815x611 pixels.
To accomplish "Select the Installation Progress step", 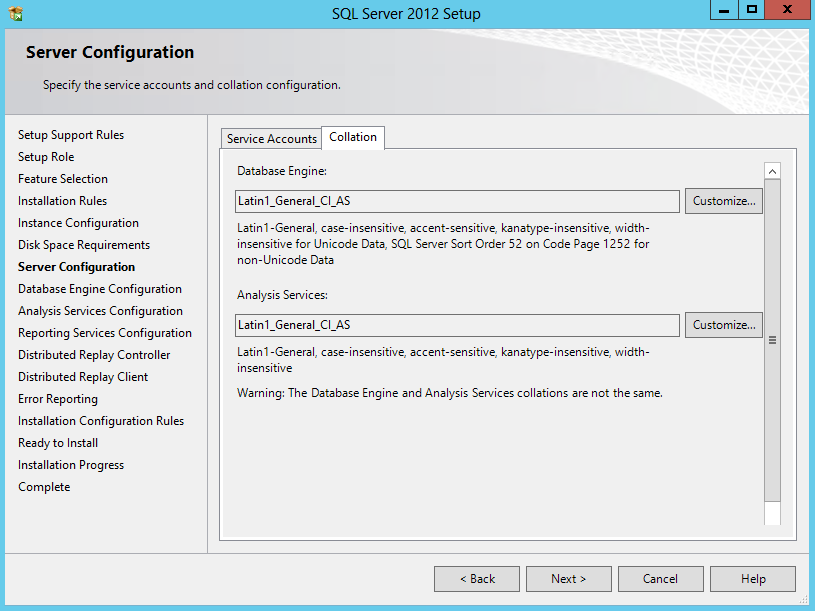I will (71, 465).
